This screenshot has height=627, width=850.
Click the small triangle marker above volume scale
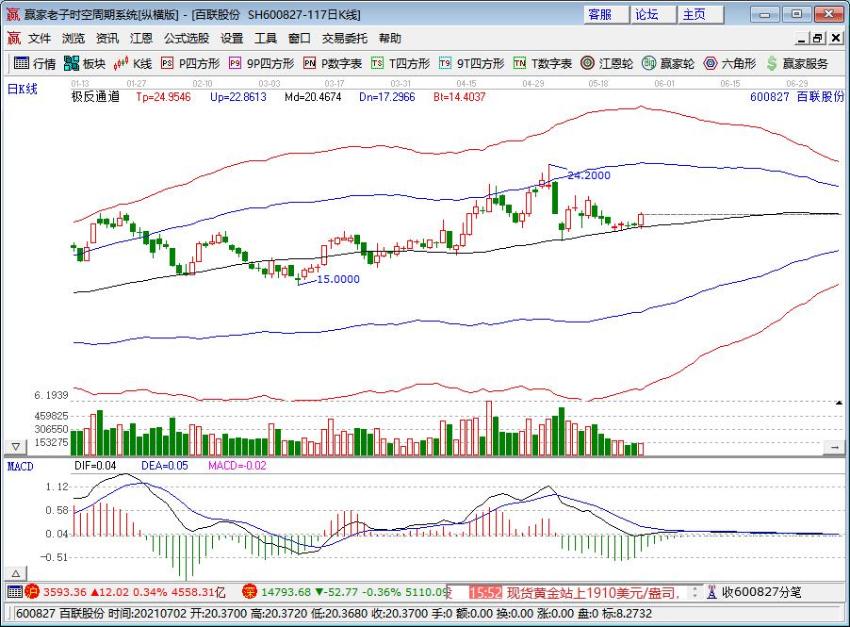coord(839,403)
